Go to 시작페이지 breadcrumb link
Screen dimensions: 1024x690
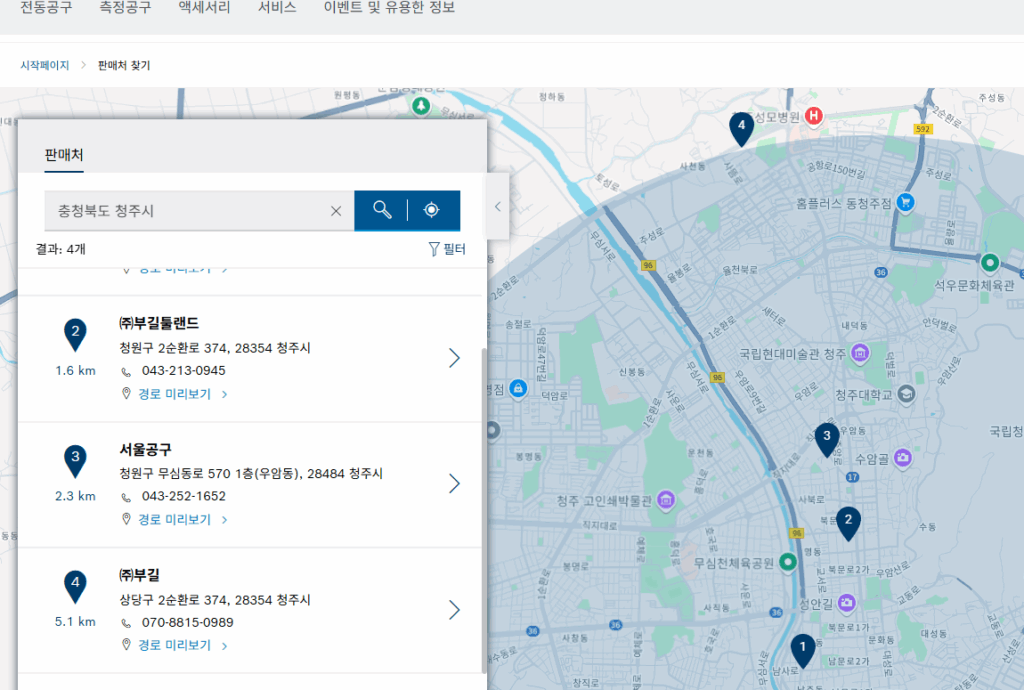44,65
